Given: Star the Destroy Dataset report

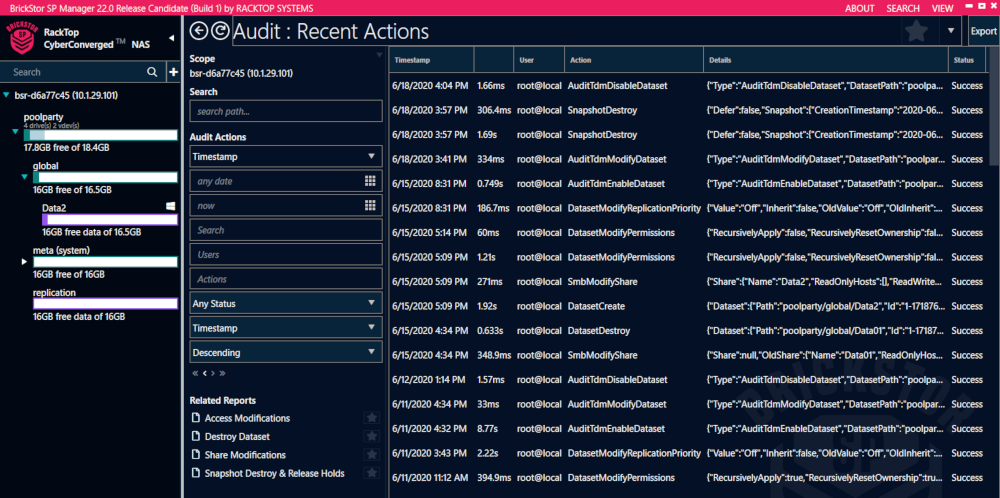Looking at the screenshot, I should (371, 437).
